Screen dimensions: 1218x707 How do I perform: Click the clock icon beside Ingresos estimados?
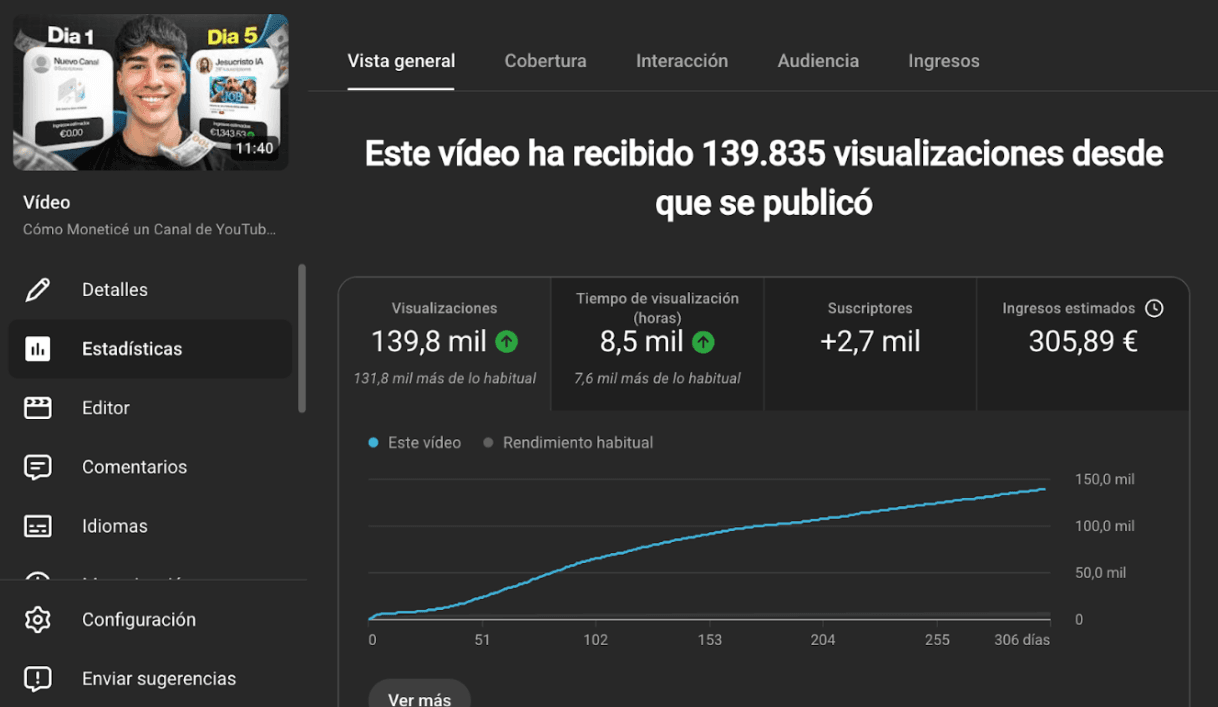tap(1154, 308)
